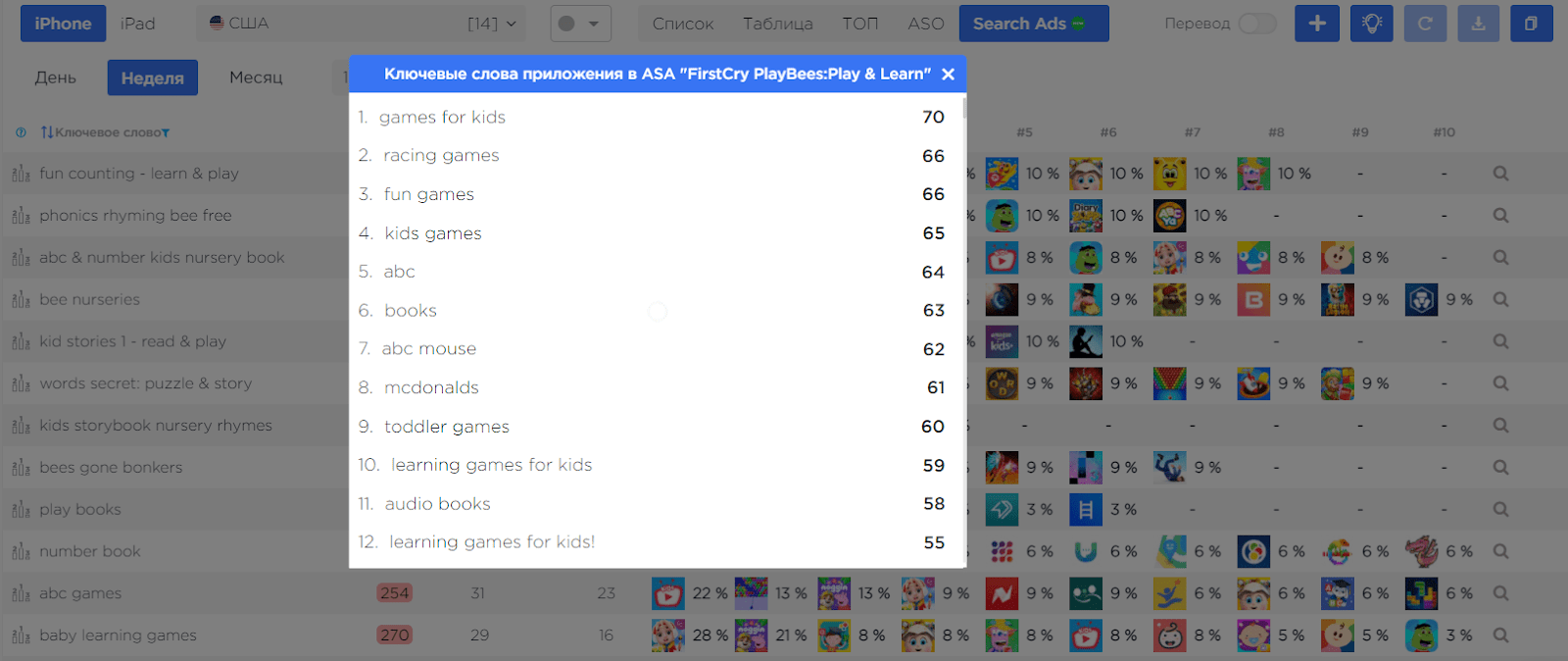The width and height of the screenshot is (1568, 661).
Task: Click the question mark help icon
Action: point(21,132)
